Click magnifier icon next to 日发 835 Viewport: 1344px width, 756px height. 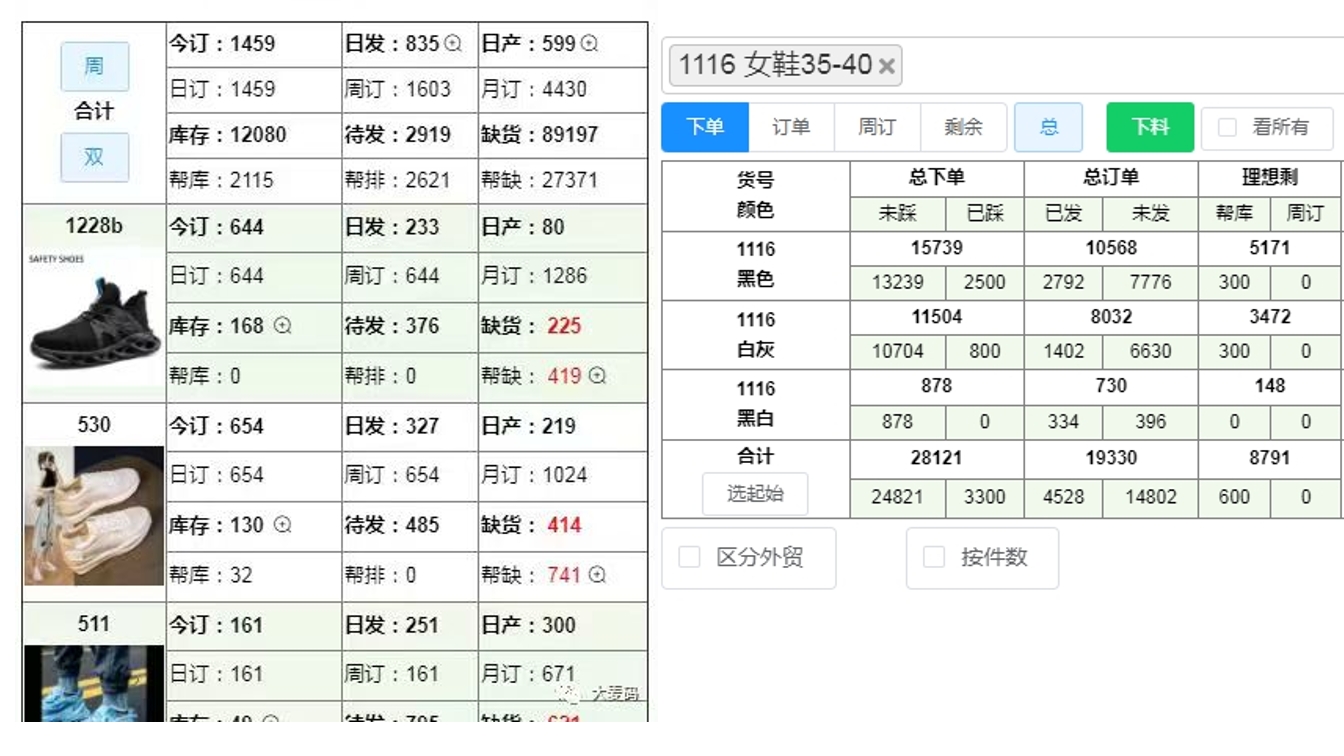(453, 44)
